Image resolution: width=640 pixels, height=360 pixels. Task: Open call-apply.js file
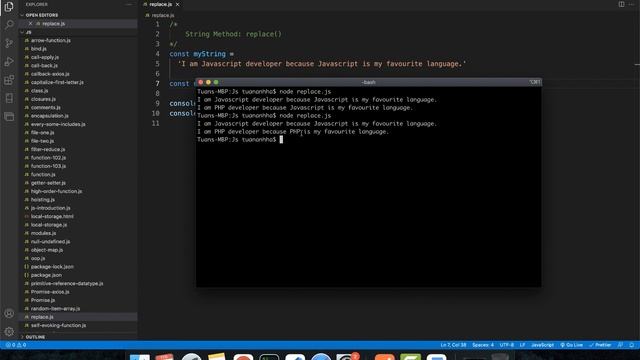(x=45, y=57)
